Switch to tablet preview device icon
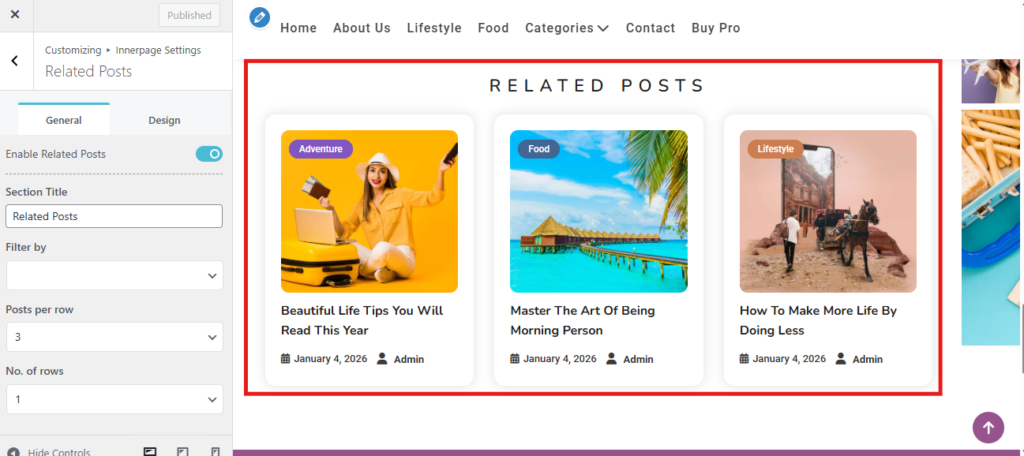The width and height of the screenshot is (1024, 456). click(182, 452)
